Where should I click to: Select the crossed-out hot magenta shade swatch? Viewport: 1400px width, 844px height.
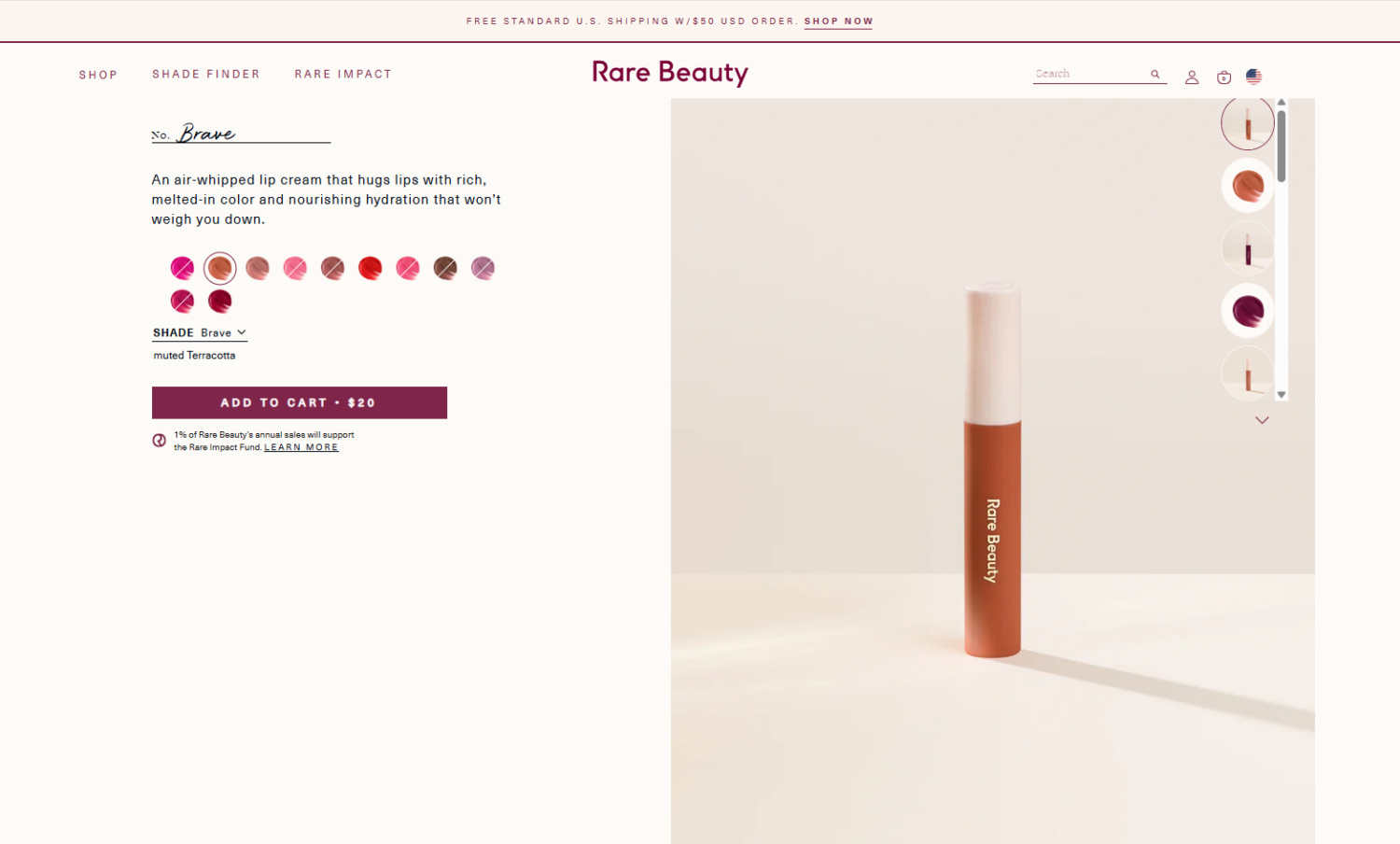pos(182,268)
